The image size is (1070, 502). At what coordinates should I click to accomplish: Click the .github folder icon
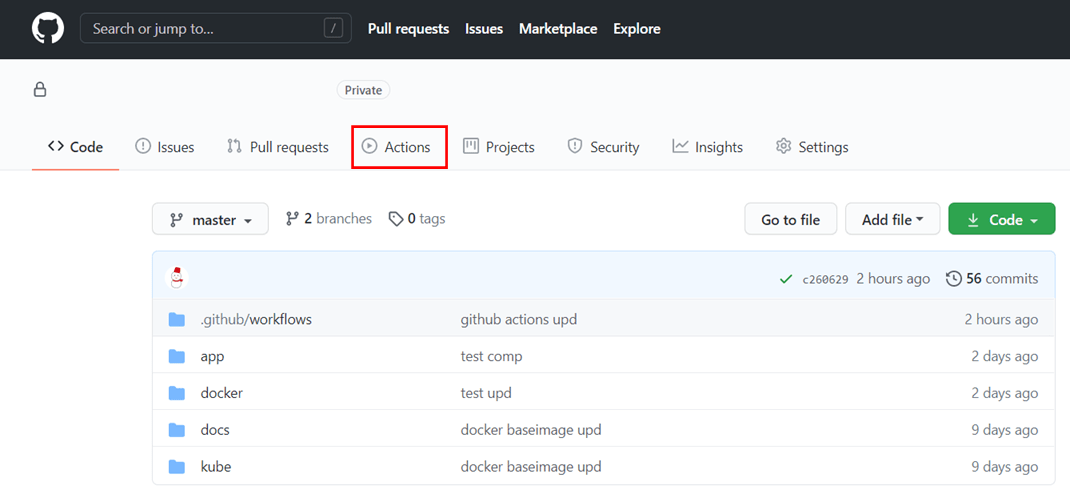(x=177, y=319)
